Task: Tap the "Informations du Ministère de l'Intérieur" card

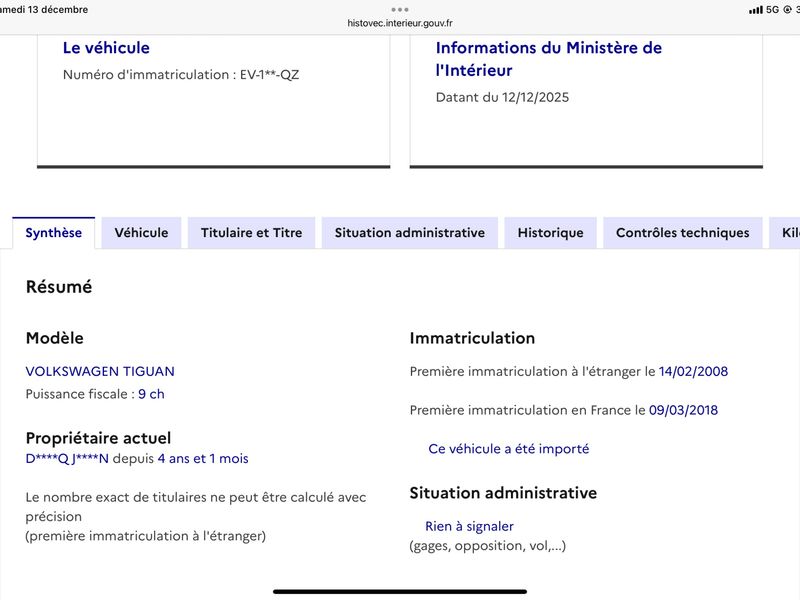Action: pos(548,59)
